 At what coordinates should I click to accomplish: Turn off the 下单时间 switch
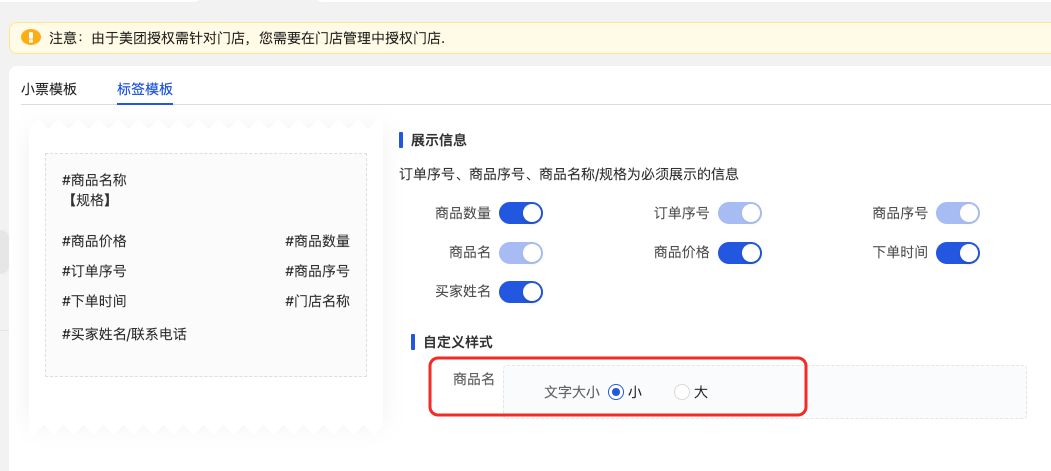[x=957, y=252]
